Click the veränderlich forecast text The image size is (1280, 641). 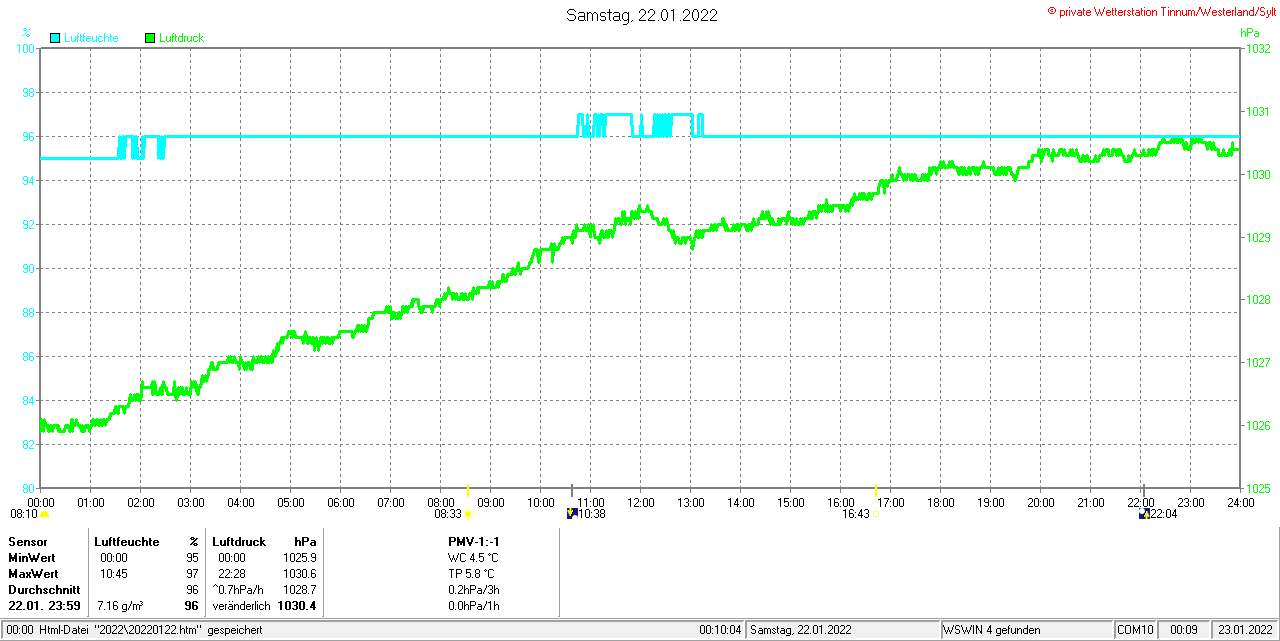[x=241, y=606]
